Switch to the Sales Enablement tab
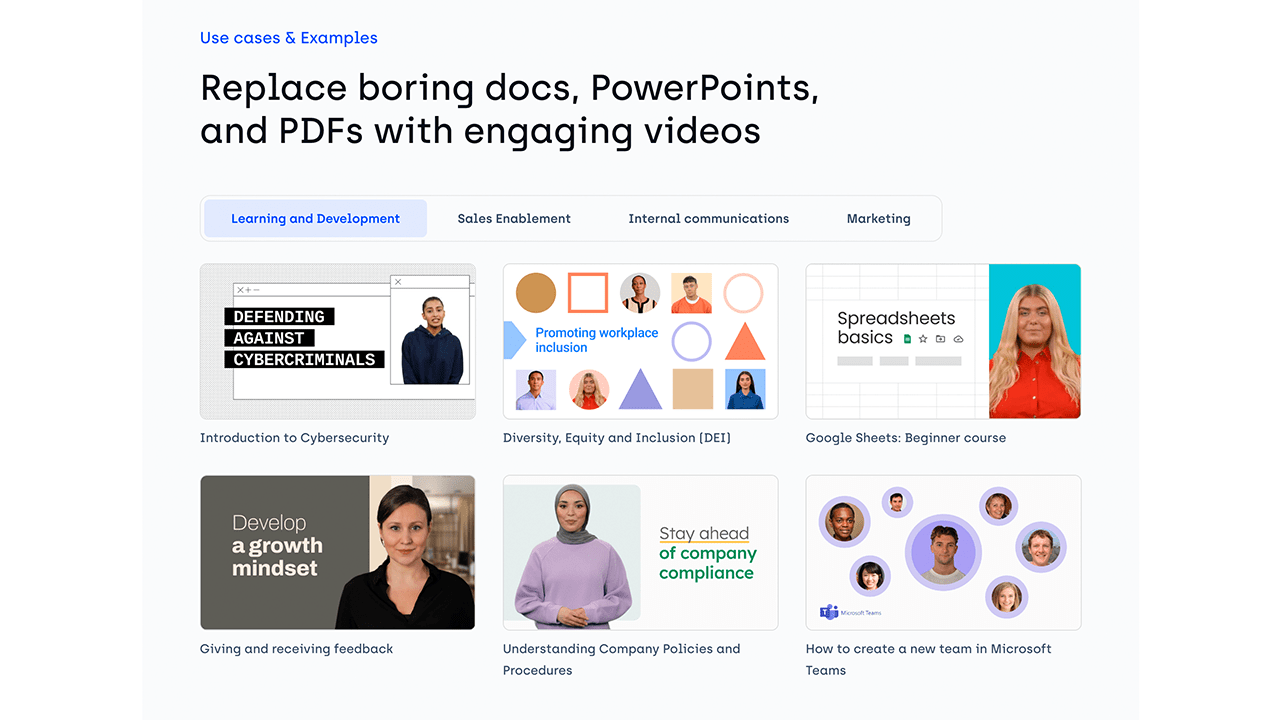The image size is (1280, 720). (514, 219)
